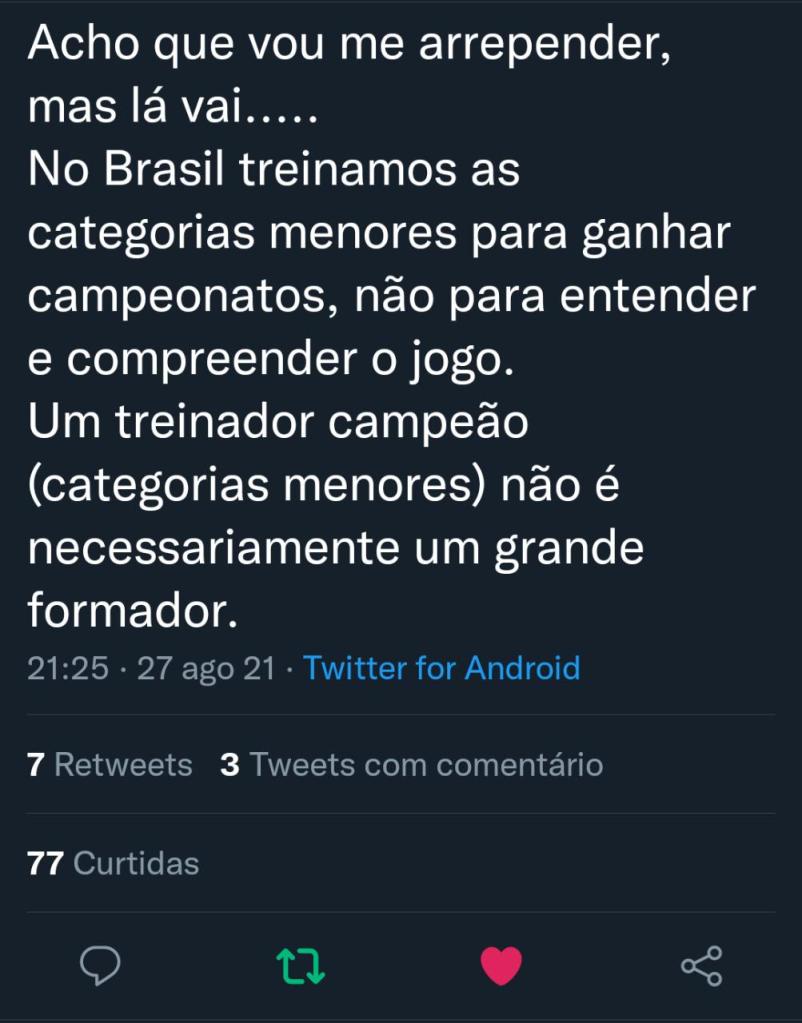The width and height of the screenshot is (802, 1023).
Task: Click the line "mas lá vai....."
Action: coord(172,108)
